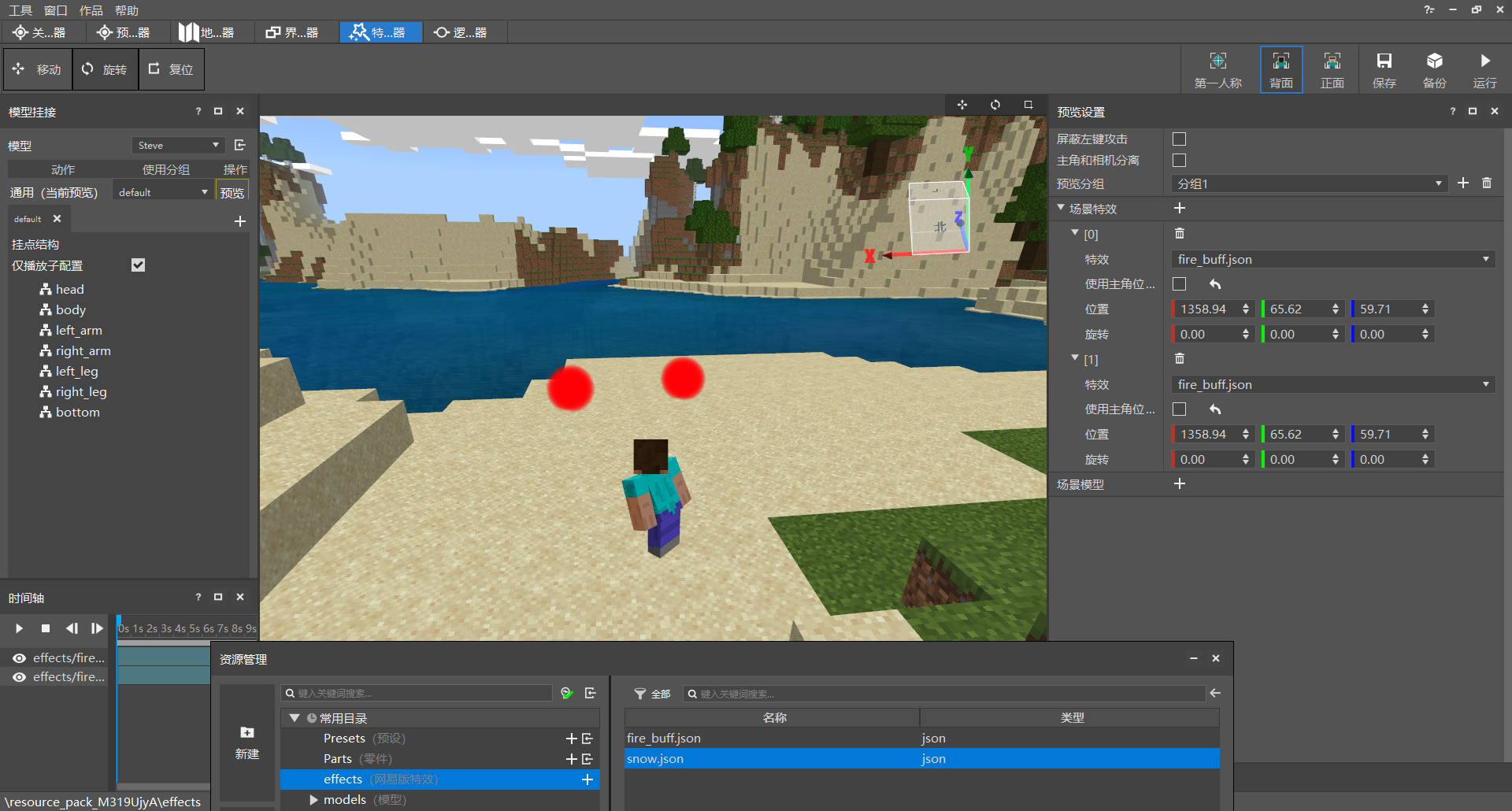Select the 旋转 rotate tool
The height and width of the screenshot is (811, 1512).
pos(105,69)
